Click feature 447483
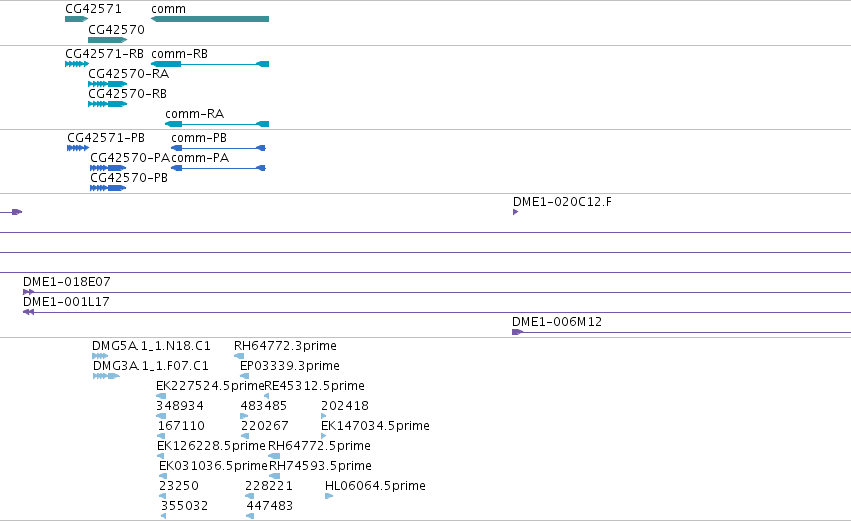The height and width of the screenshot is (521, 851). [x=250, y=516]
